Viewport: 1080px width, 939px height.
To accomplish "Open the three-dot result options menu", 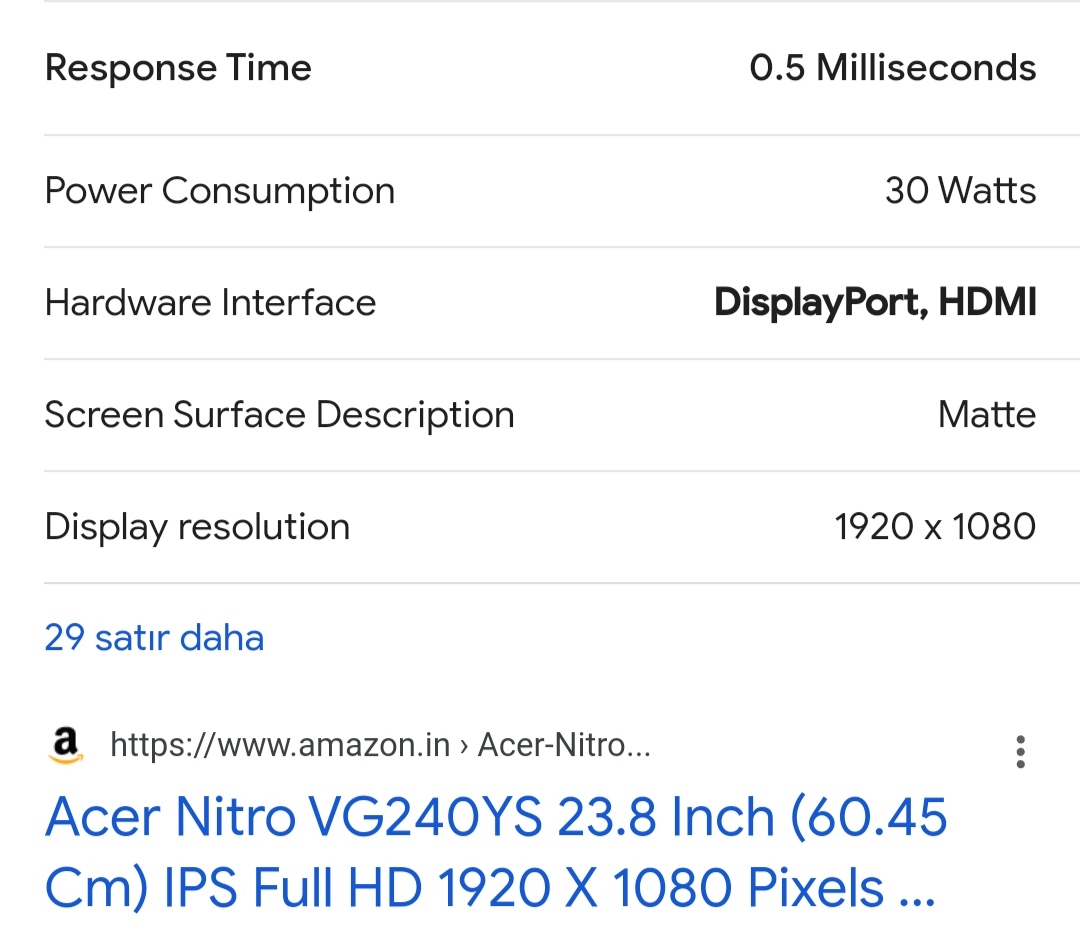I will pos(1020,751).
